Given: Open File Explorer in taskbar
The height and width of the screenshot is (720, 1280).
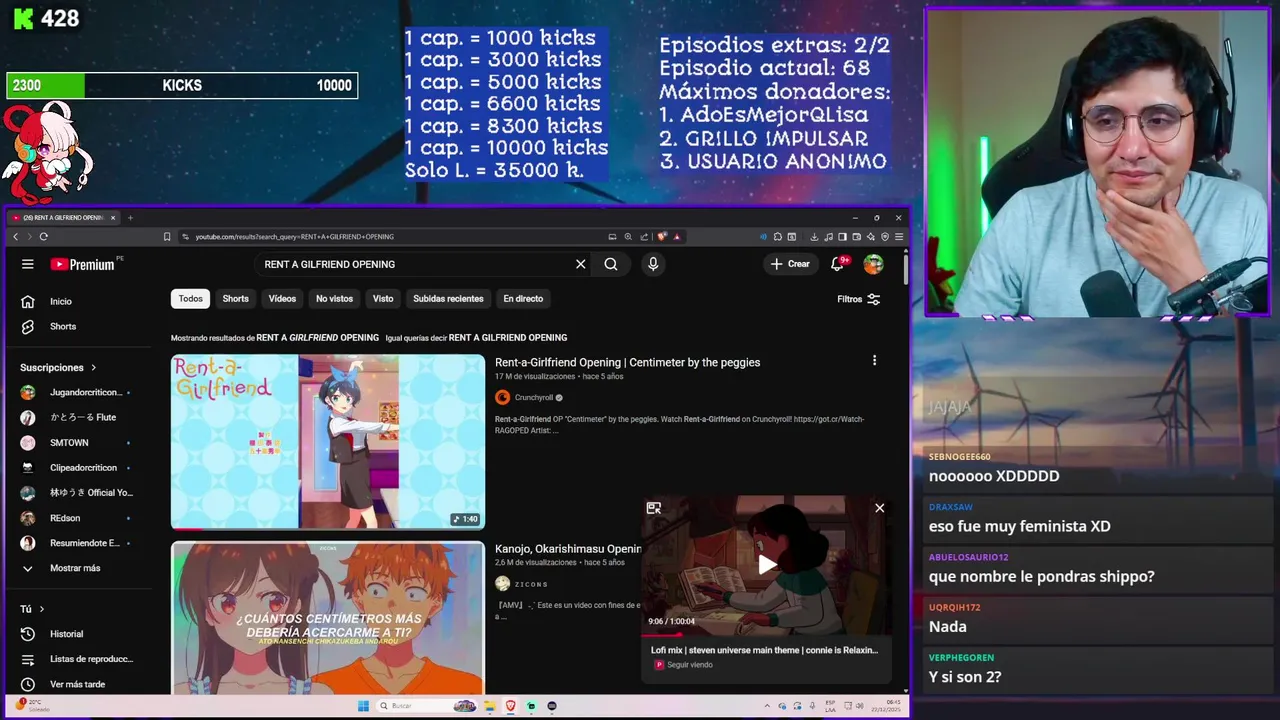Looking at the screenshot, I should [491, 706].
